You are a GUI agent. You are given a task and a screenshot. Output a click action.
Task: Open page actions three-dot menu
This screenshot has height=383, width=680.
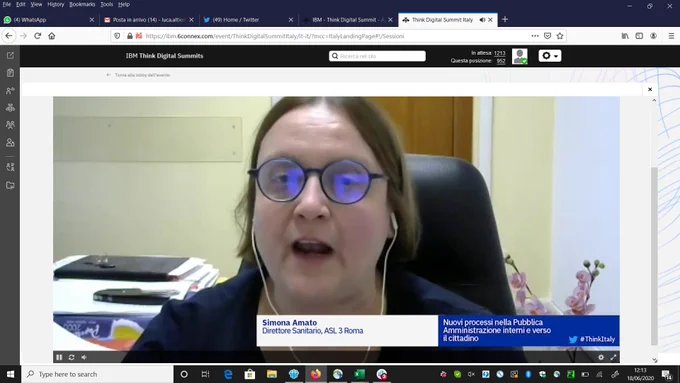click(x=535, y=36)
